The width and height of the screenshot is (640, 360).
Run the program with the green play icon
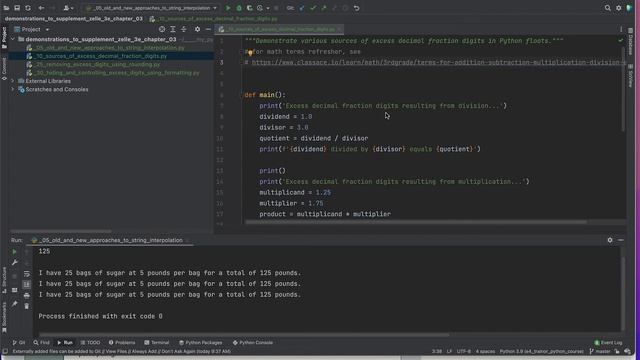pyautogui.click(x=228, y=8)
